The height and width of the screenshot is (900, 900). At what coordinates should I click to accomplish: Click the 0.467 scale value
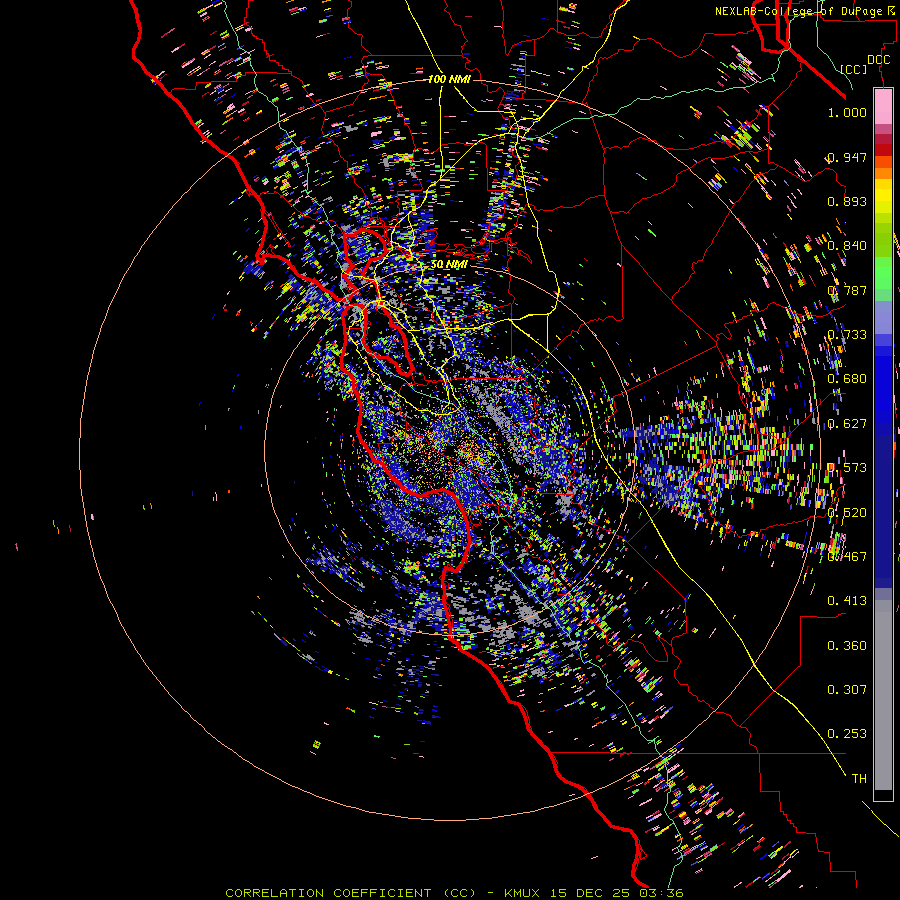point(847,557)
